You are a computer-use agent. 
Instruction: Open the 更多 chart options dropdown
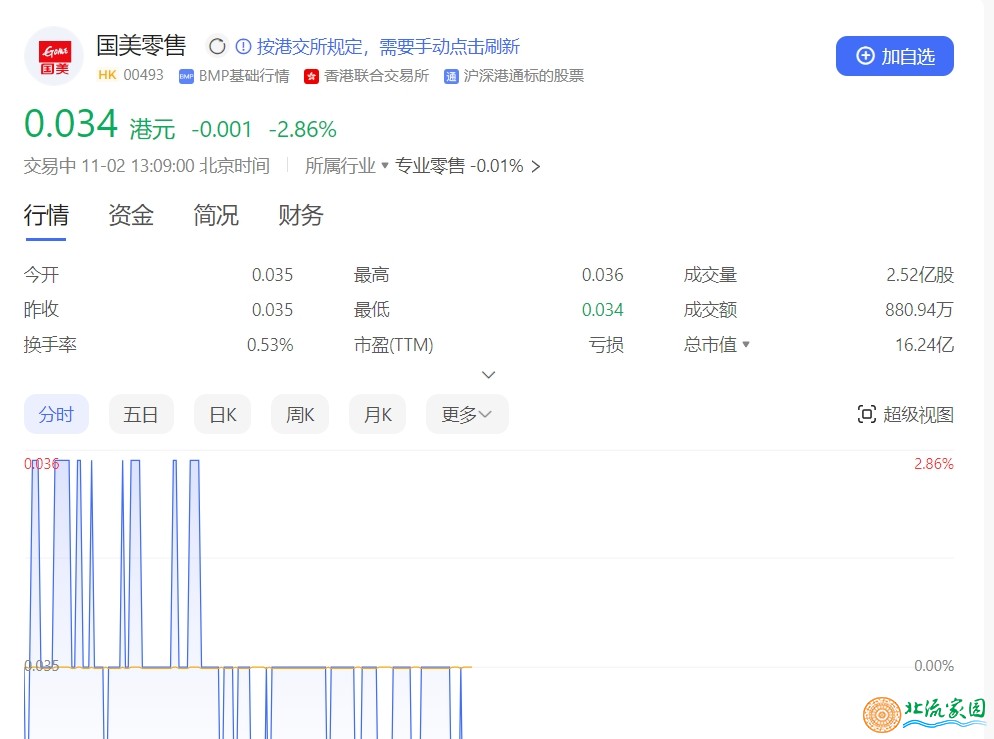click(x=467, y=414)
